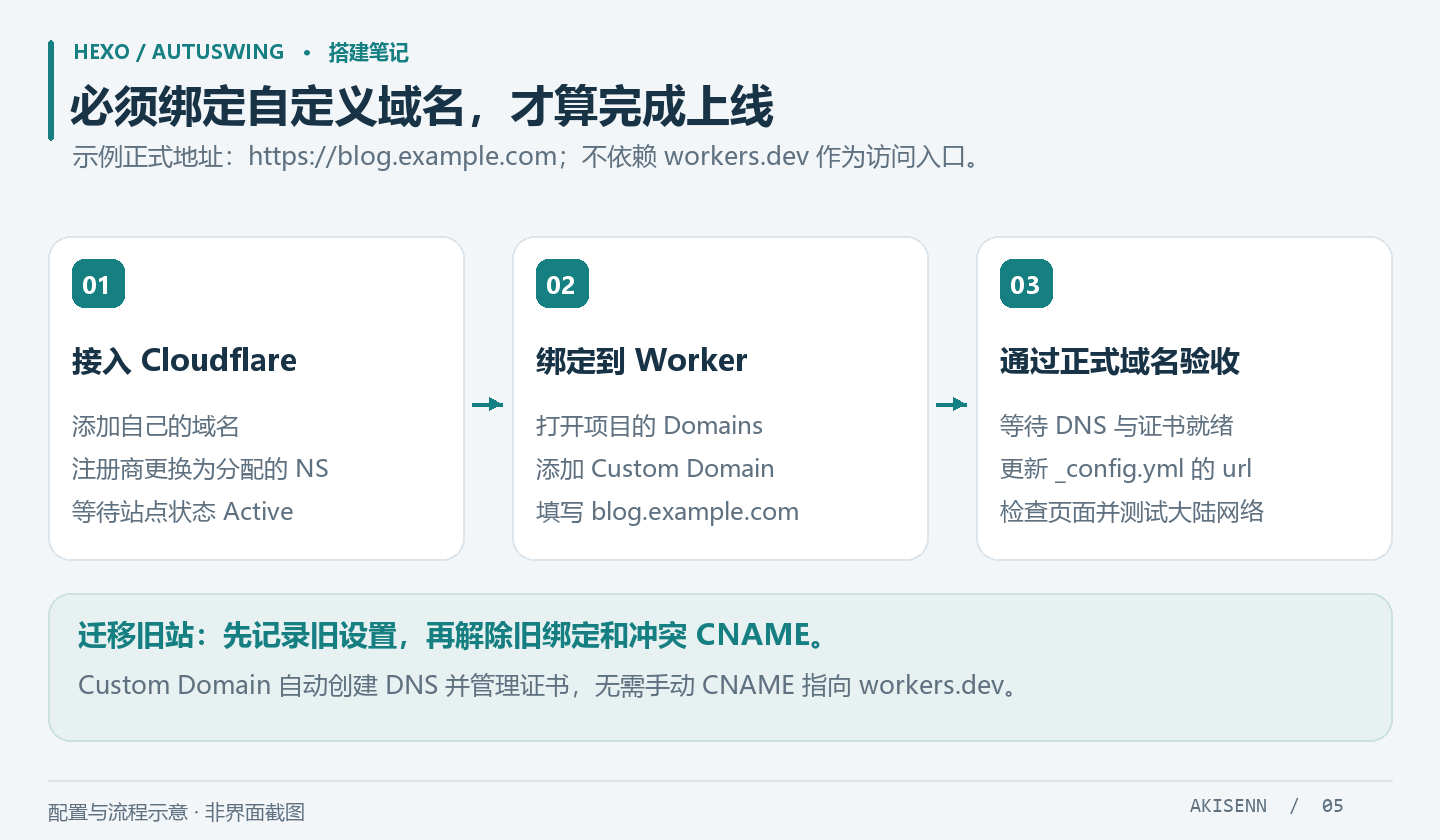
Task: Click the title '必须绑定自定义域名，才算完成上线'
Action: click(x=422, y=106)
